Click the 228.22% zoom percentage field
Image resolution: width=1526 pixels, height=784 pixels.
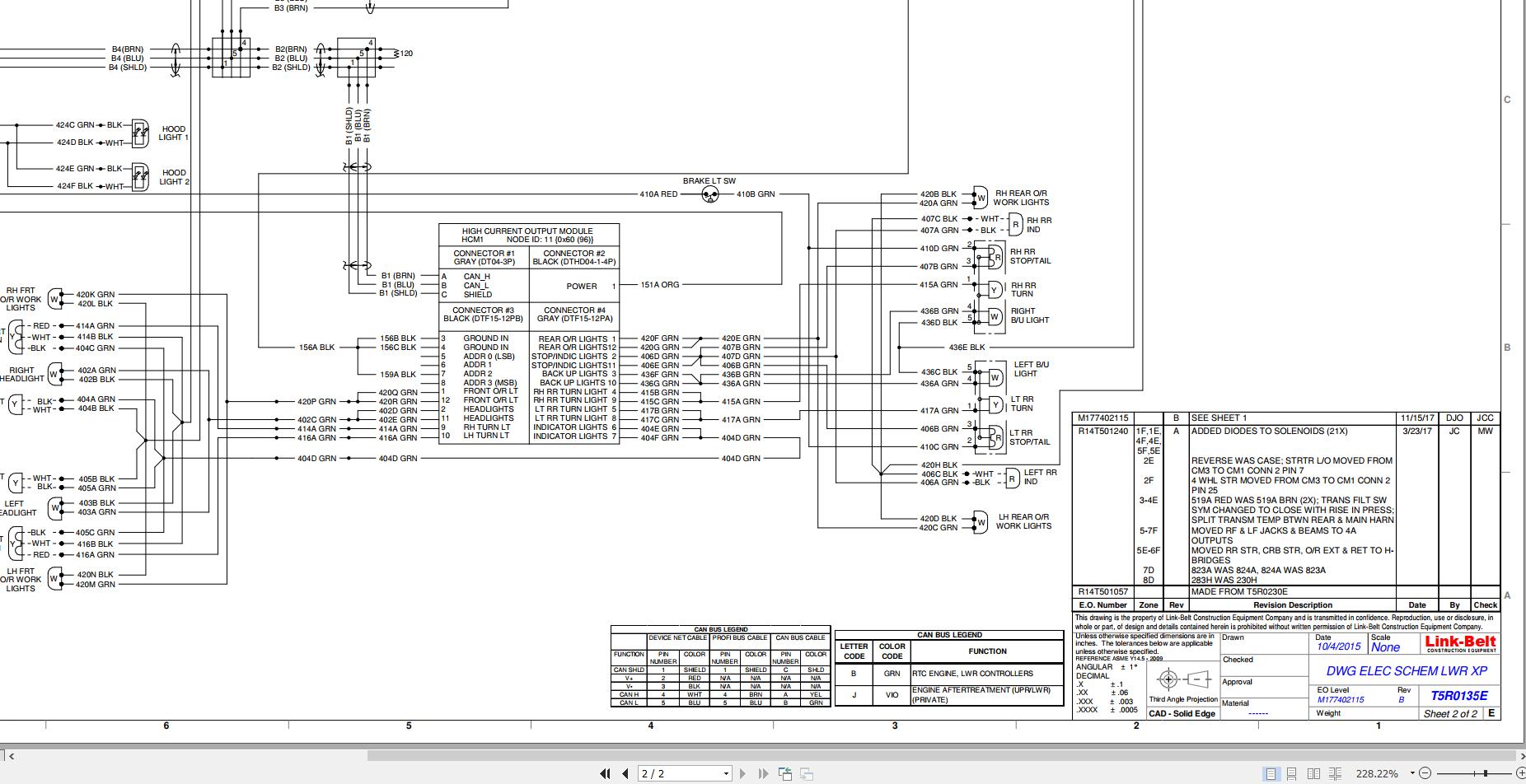(x=1379, y=773)
